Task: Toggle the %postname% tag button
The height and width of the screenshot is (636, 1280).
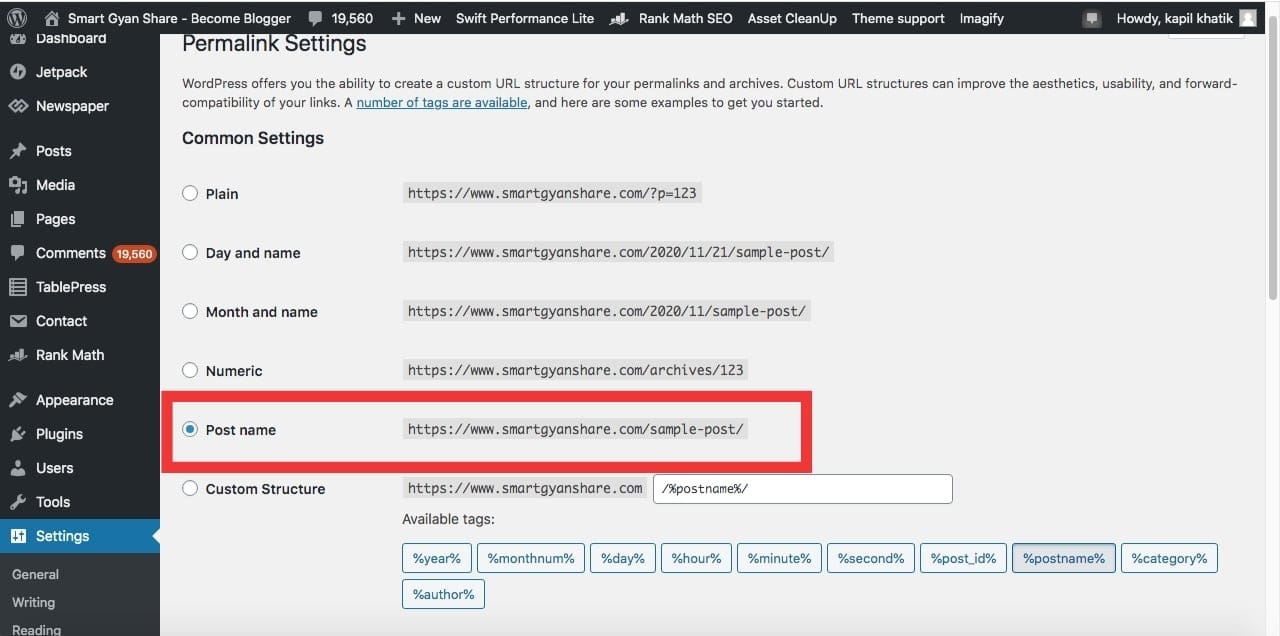Action: pos(1063,558)
